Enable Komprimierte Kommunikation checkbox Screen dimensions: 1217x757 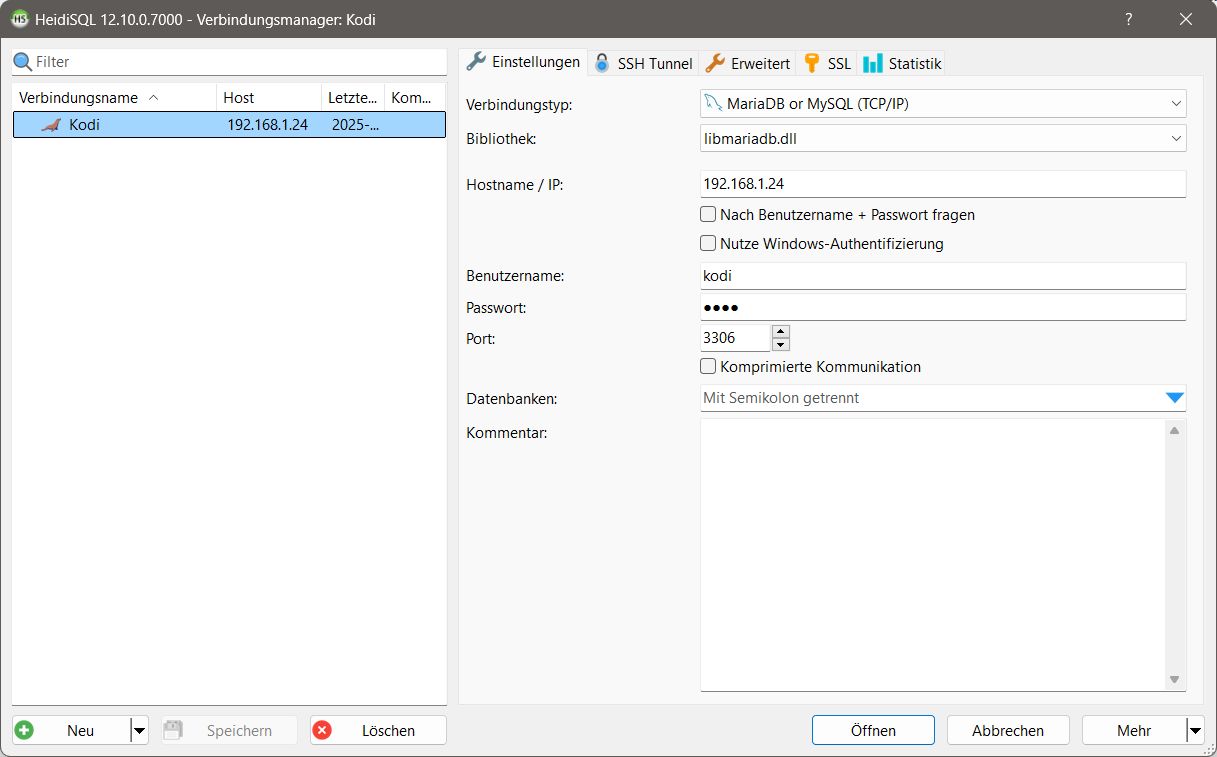click(x=708, y=366)
